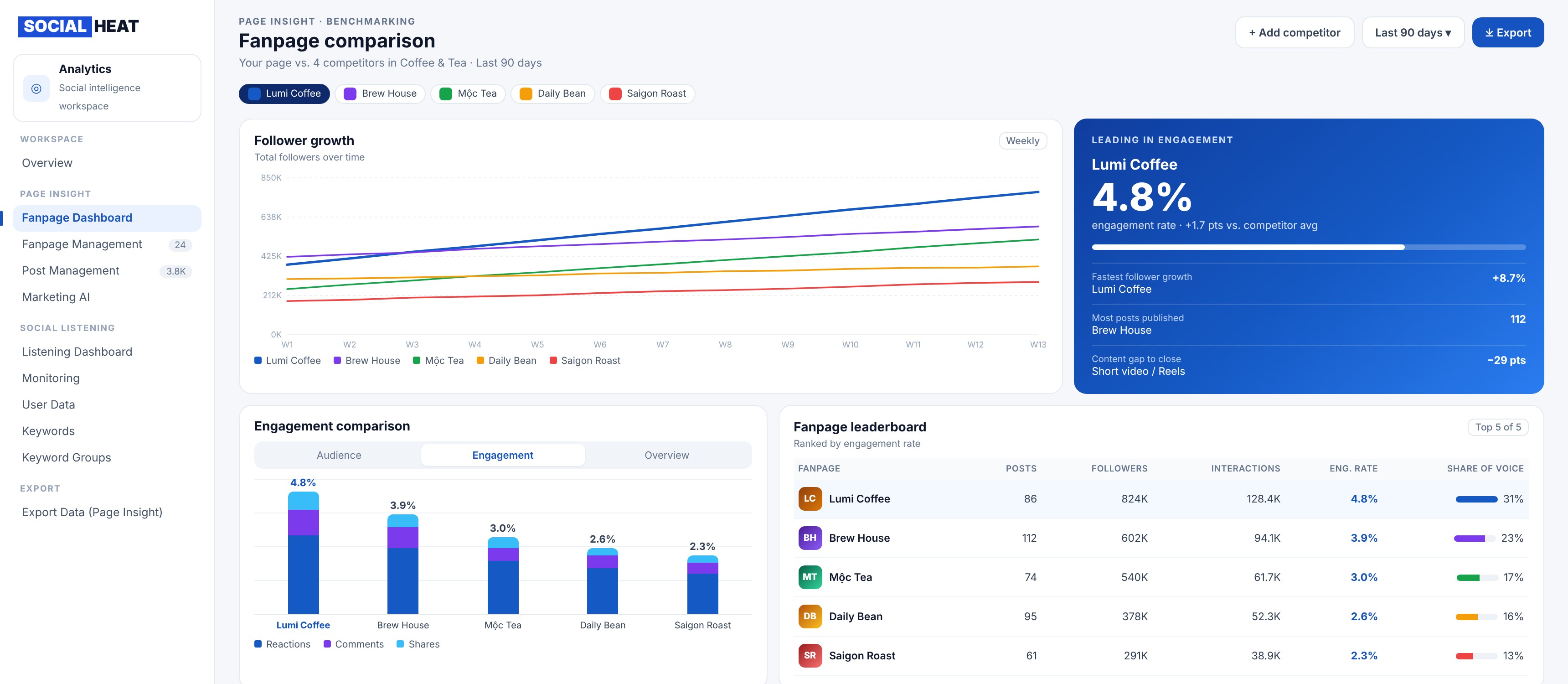Toggle Mộc Tea competitor chip
The width and height of the screenshot is (1568, 684).
tap(468, 94)
